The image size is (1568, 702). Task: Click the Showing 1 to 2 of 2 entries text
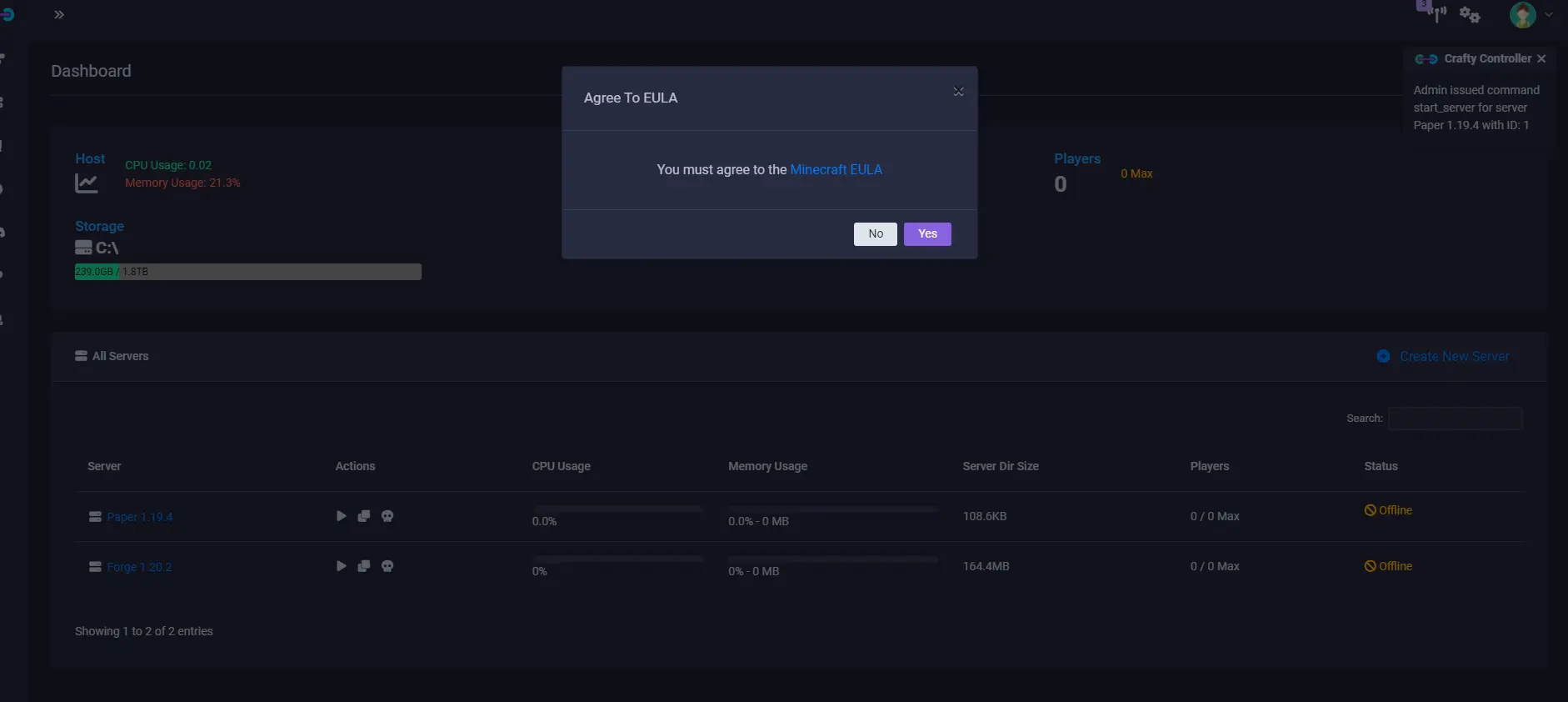click(x=144, y=631)
